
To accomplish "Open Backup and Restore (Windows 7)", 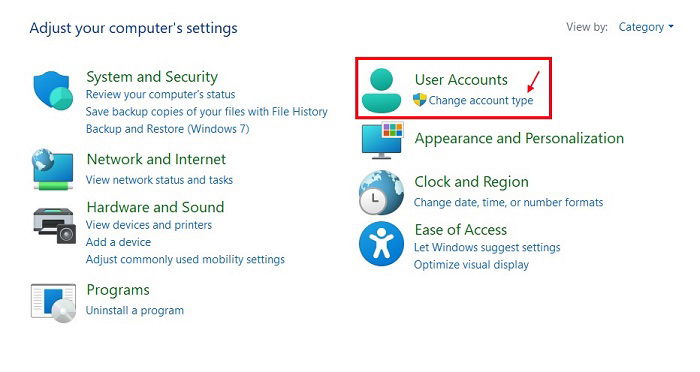I will [x=167, y=129].
